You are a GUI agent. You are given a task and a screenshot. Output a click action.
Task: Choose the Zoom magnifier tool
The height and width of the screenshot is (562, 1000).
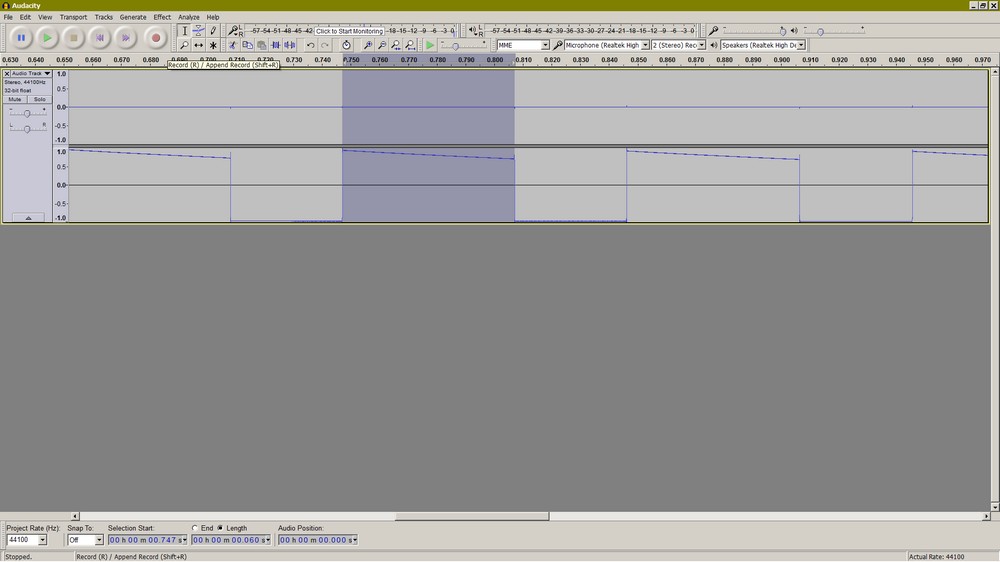(x=184, y=45)
